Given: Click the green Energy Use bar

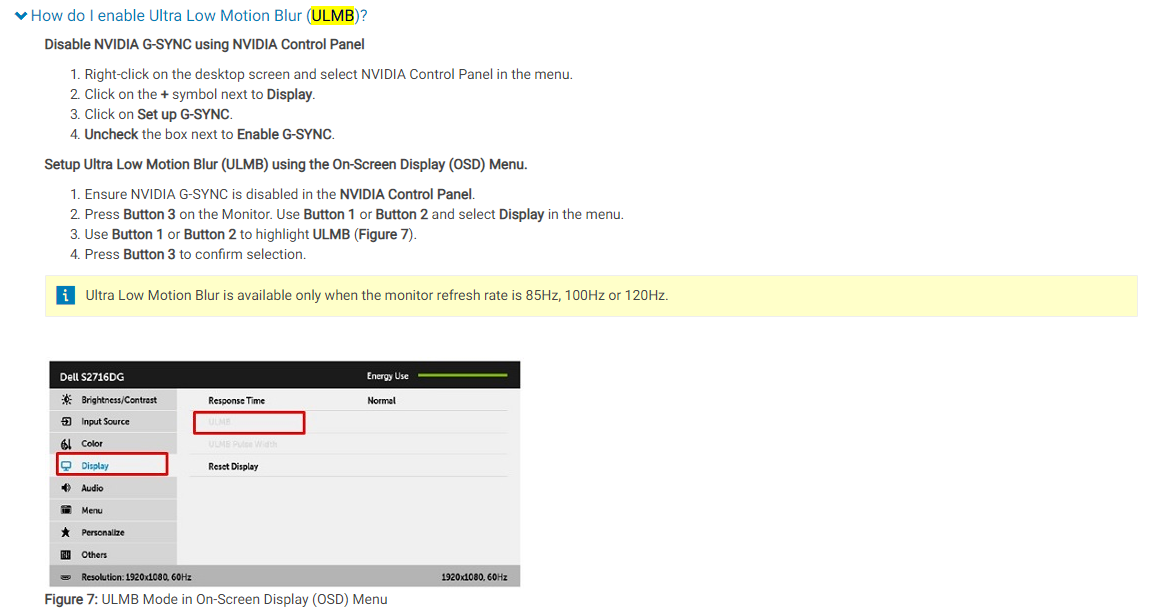Looking at the screenshot, I should click(462, 376).
